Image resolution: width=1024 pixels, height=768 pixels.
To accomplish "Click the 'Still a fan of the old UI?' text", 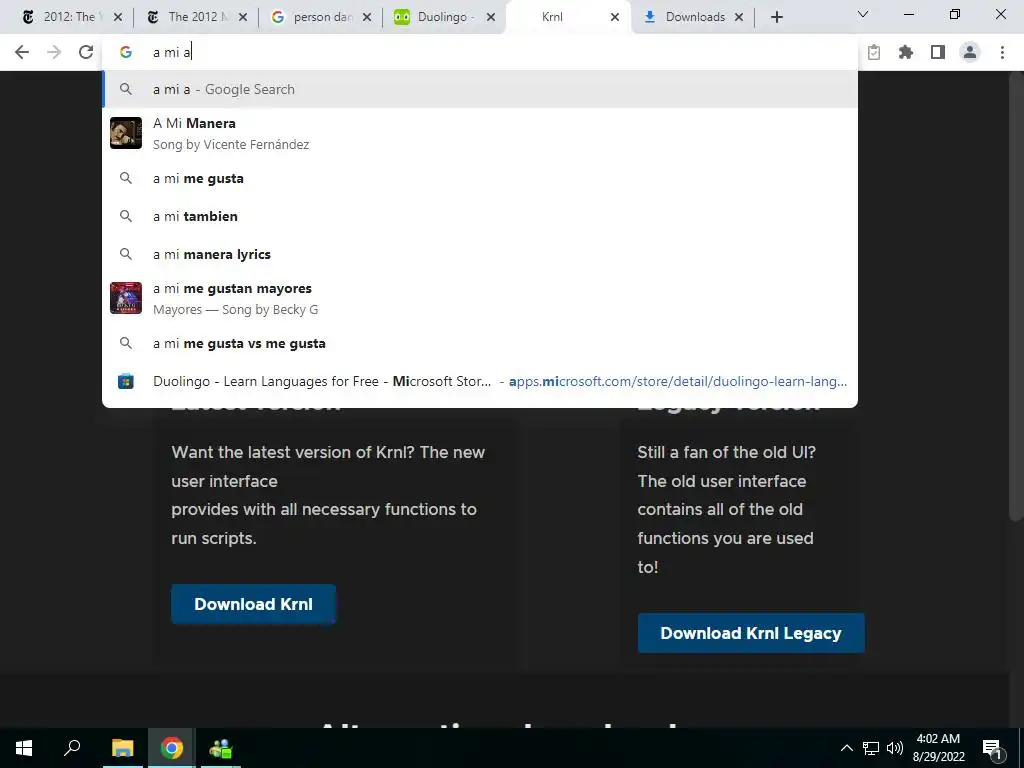I will point(727,452).
